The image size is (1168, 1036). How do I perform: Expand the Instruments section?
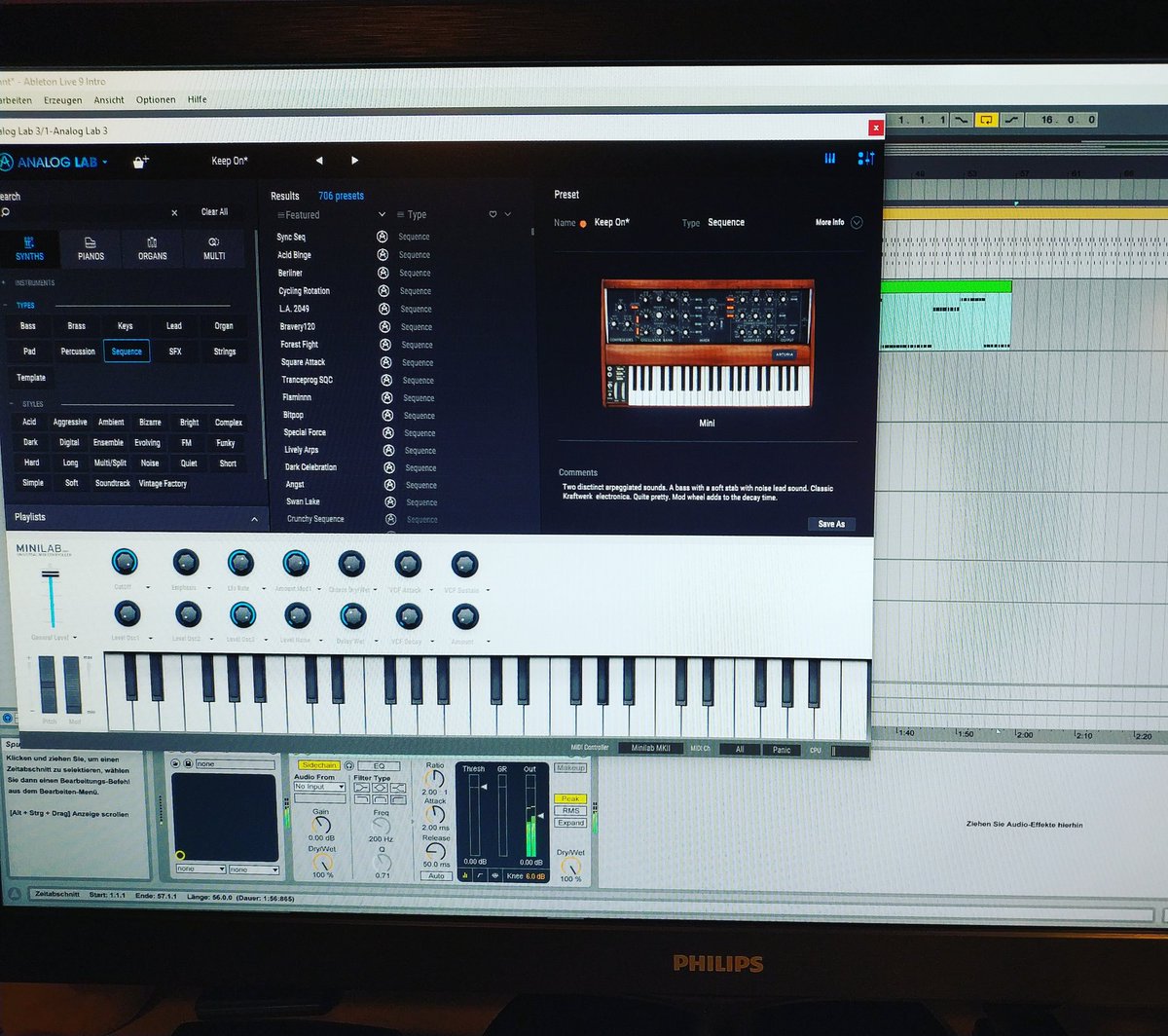coord(4,282)
